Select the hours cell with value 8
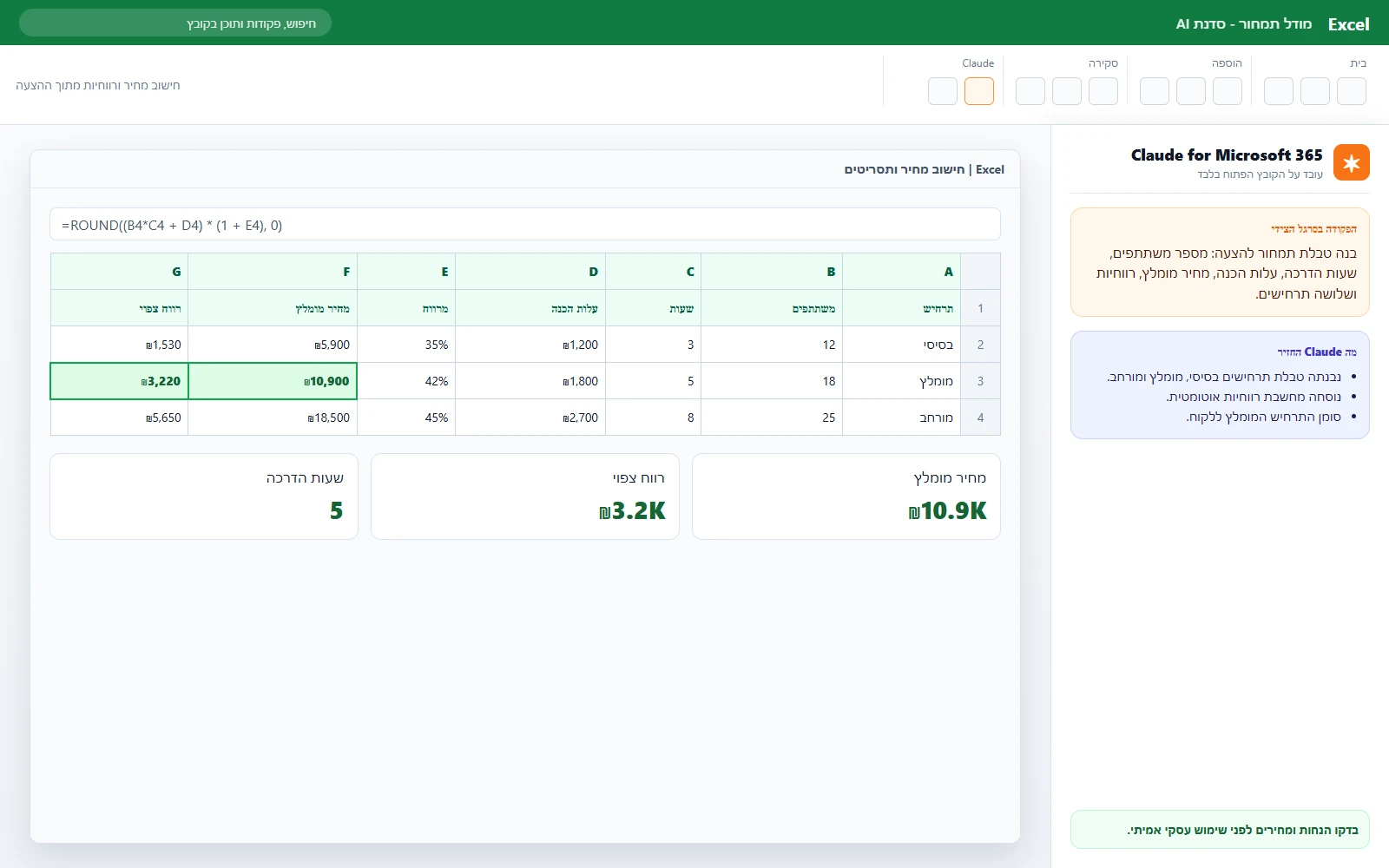 pyautogui.click(x=654, y=418)
